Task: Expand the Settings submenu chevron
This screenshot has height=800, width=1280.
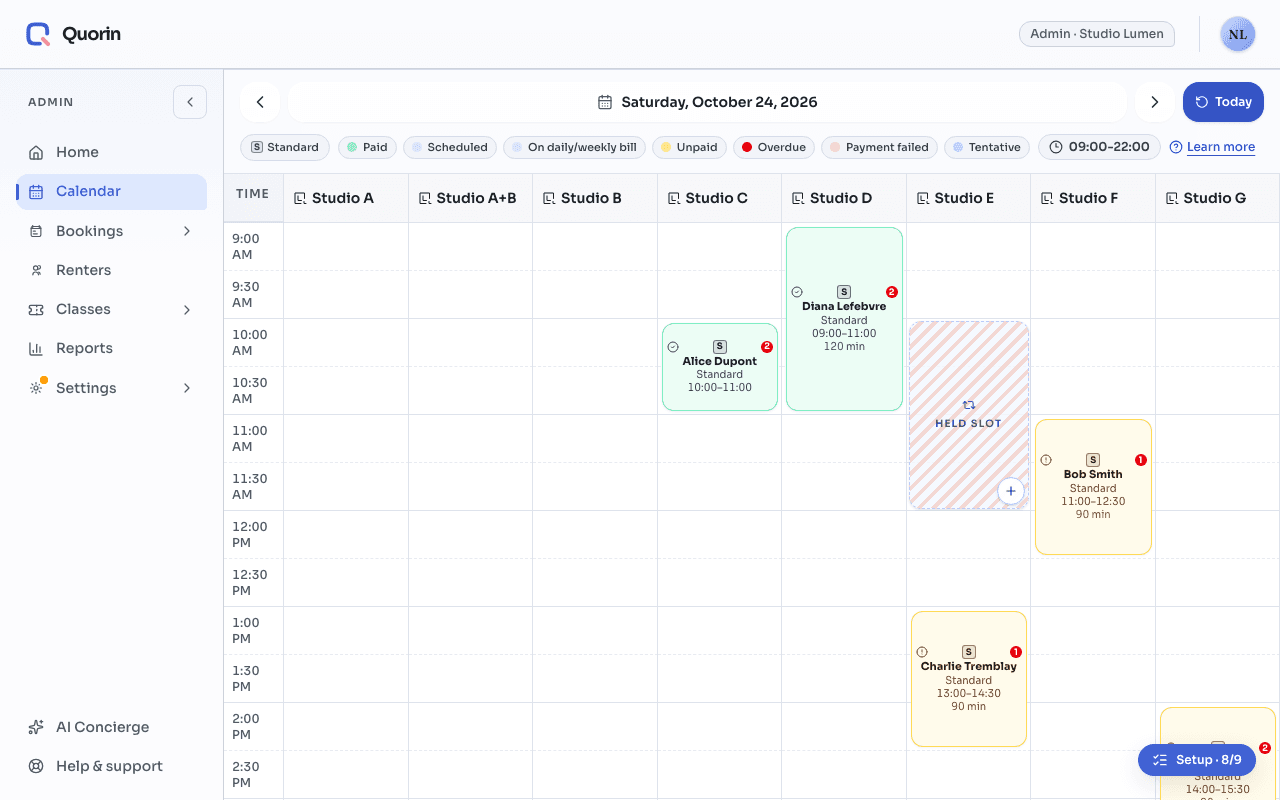Action: pyautogui.click(x=187, y=388)
